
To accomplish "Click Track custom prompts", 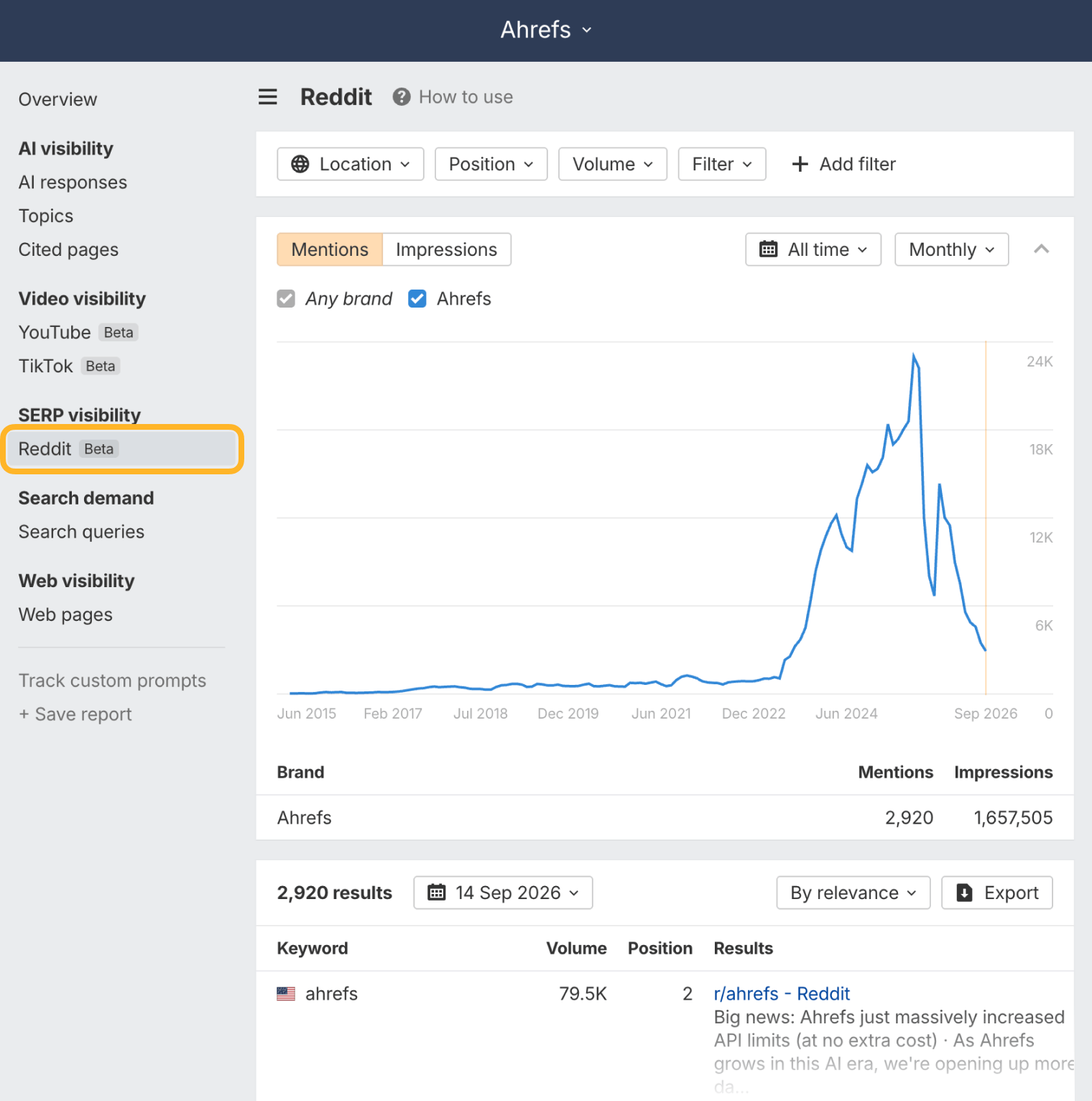I will pyautogui.click(x=112, y=681).
